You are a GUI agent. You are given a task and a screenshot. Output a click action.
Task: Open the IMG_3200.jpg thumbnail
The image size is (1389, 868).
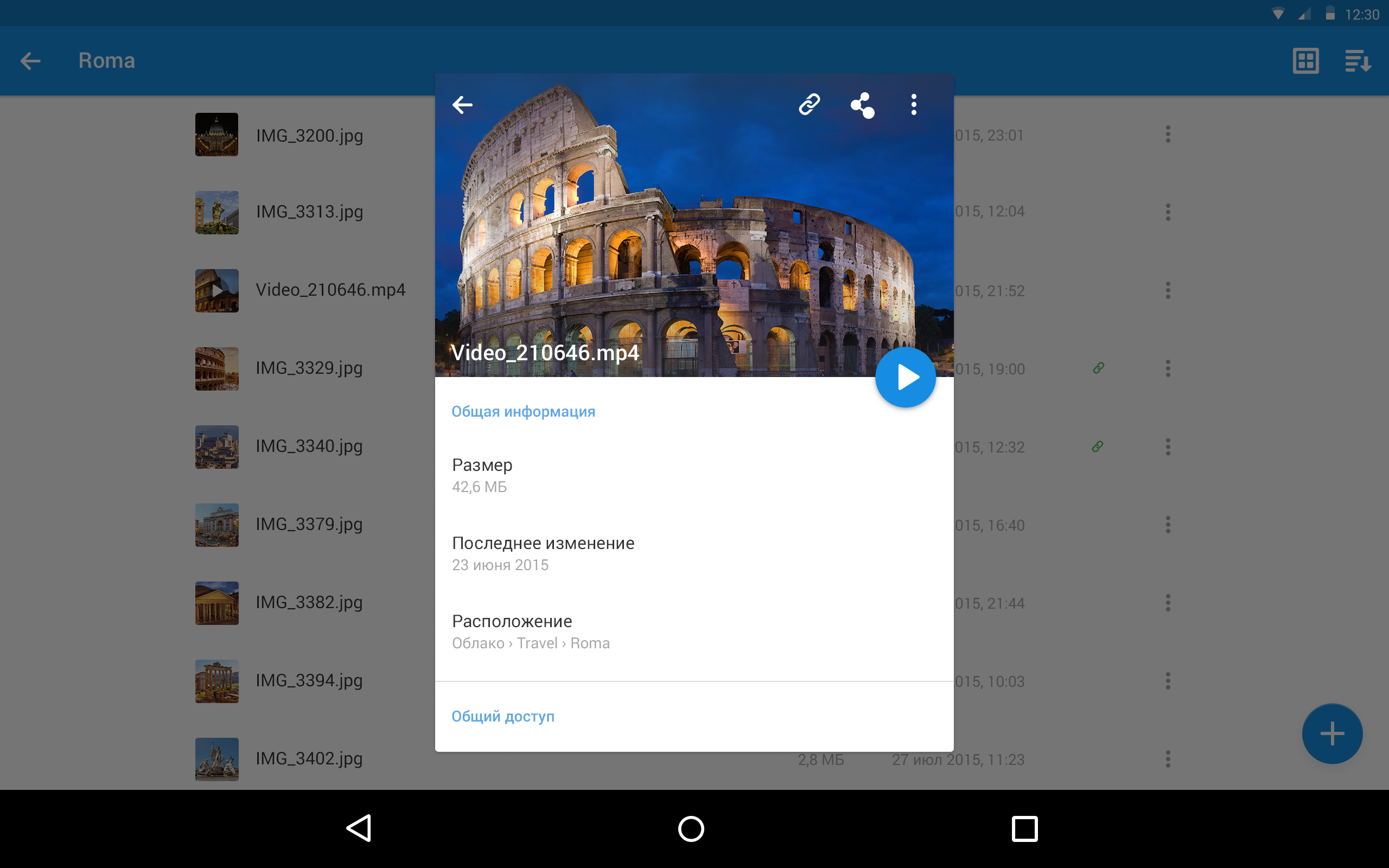216,135
